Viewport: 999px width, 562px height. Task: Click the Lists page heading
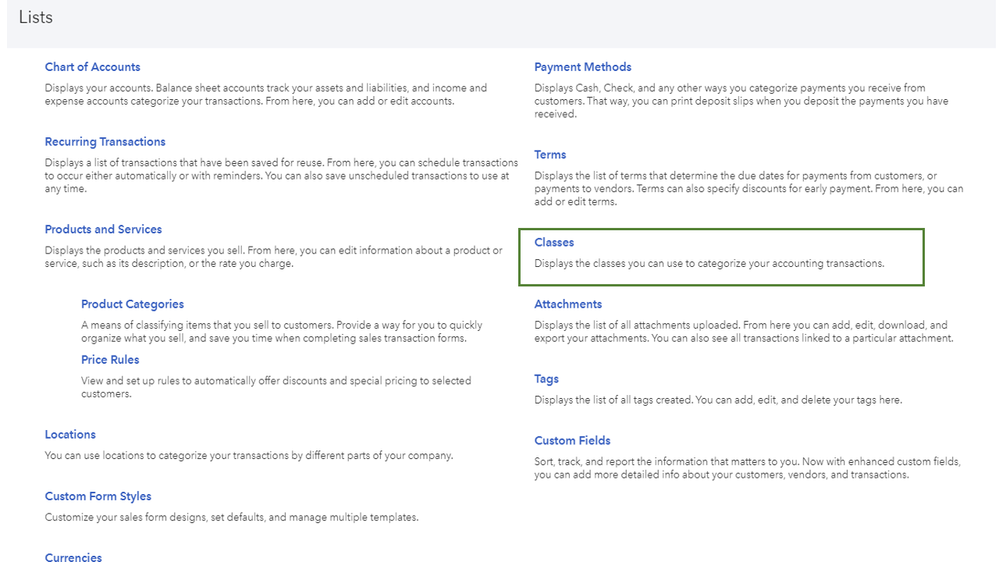click(36, 17)
